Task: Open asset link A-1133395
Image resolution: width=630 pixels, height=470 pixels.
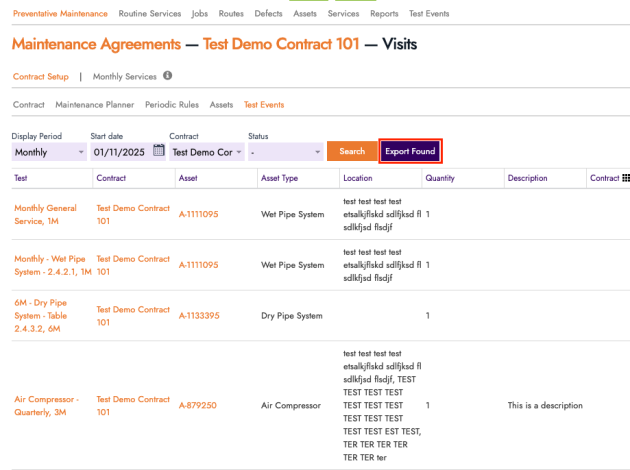Action: pos(202,316)
